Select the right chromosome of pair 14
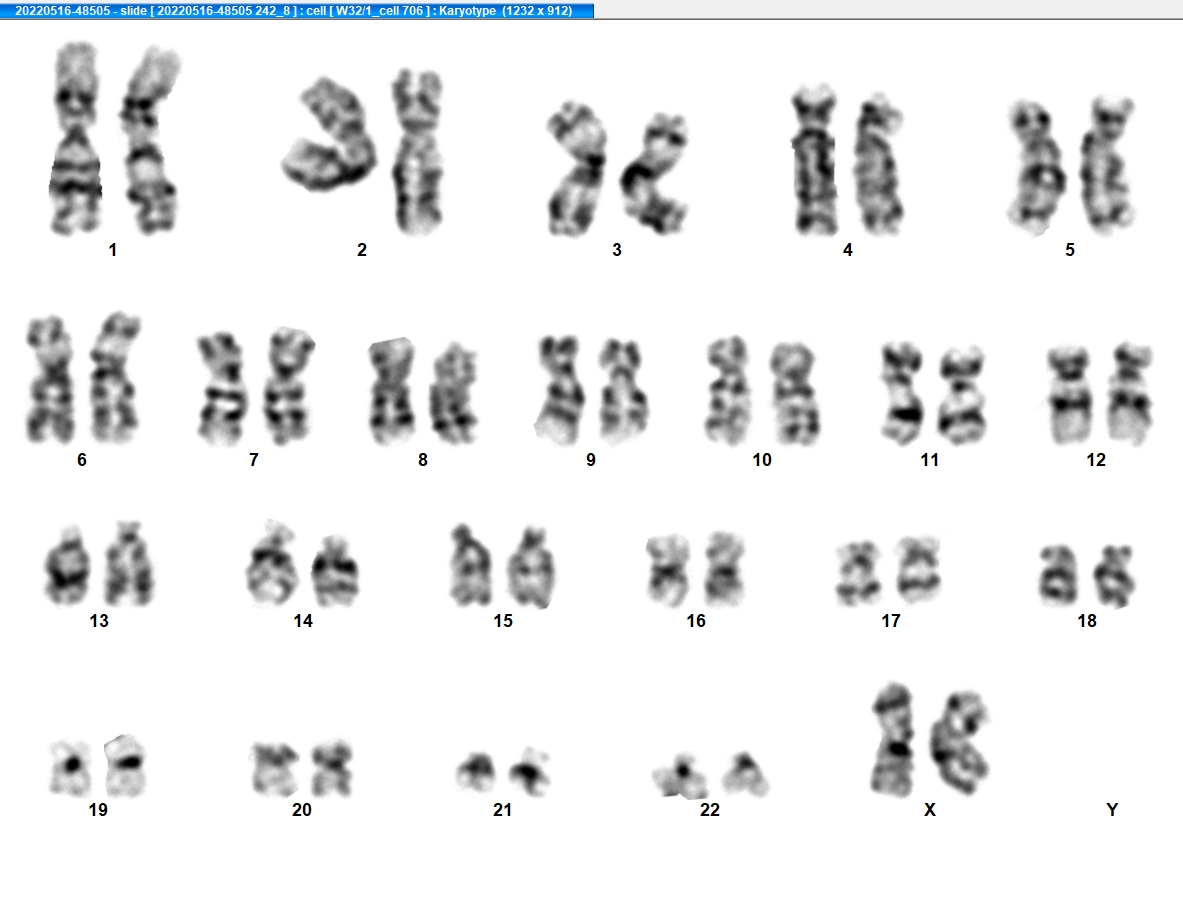The image size is (1183, 907). click(334, 571)
